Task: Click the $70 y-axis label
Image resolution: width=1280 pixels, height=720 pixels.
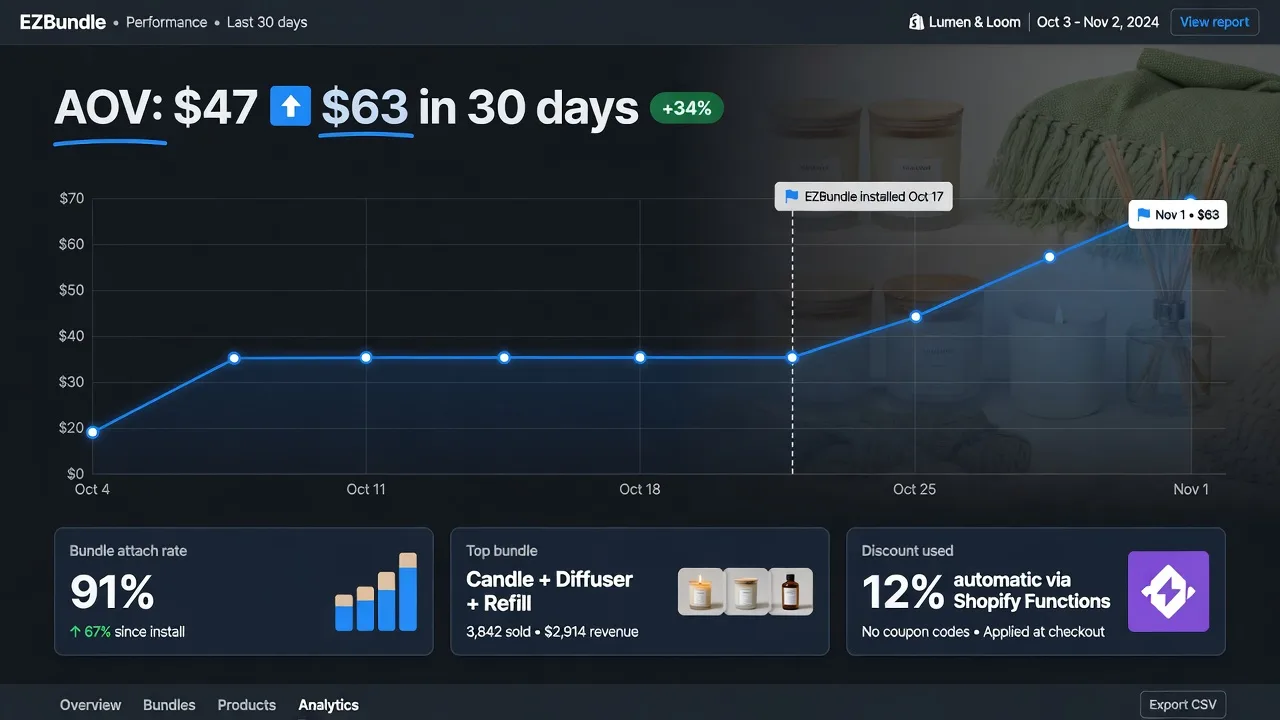Action: click(x=72, y=198)
